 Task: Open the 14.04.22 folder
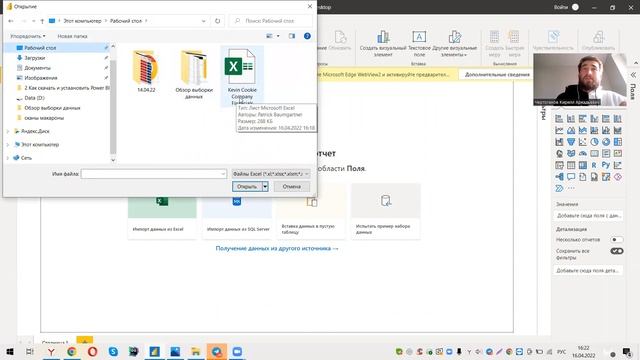[x=146, y=71]
